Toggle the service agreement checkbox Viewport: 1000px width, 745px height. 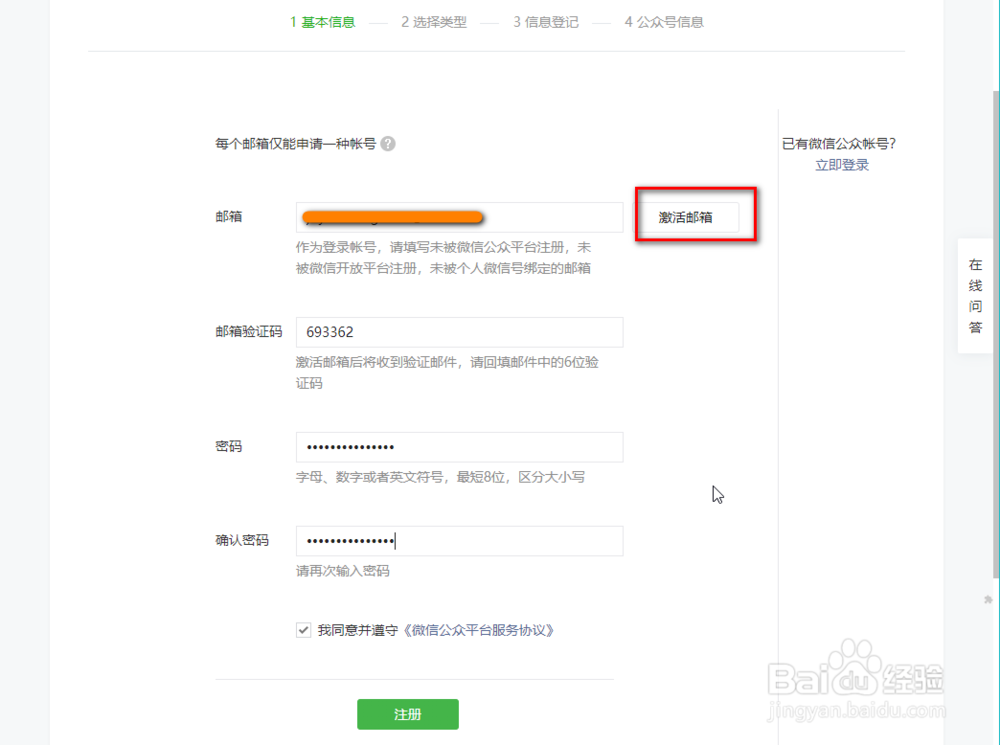coord(304,630)
